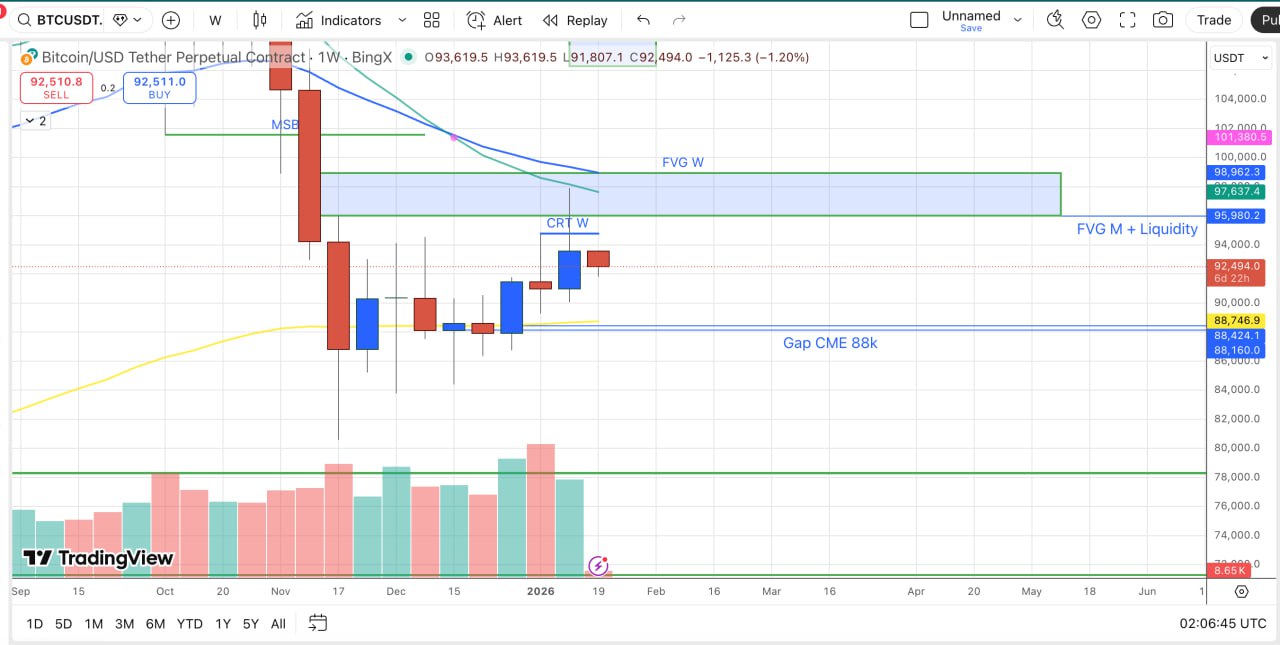
Task: Expand the Unnamed layout dropdown
Action: coord(1018,20)
